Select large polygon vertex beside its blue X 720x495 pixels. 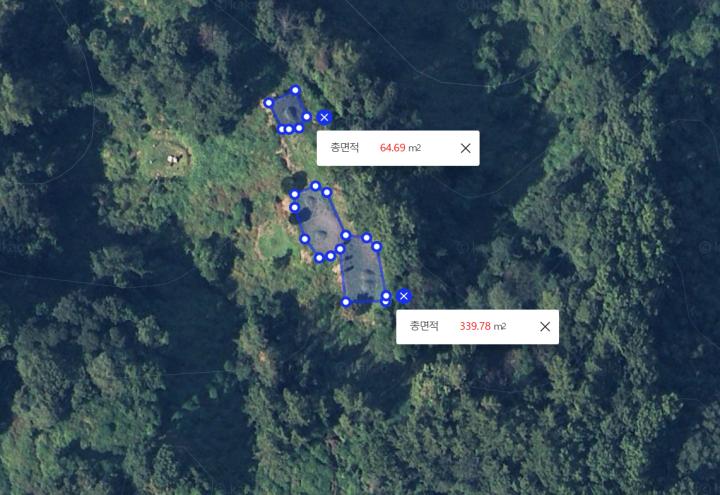(x=386, y=296)
